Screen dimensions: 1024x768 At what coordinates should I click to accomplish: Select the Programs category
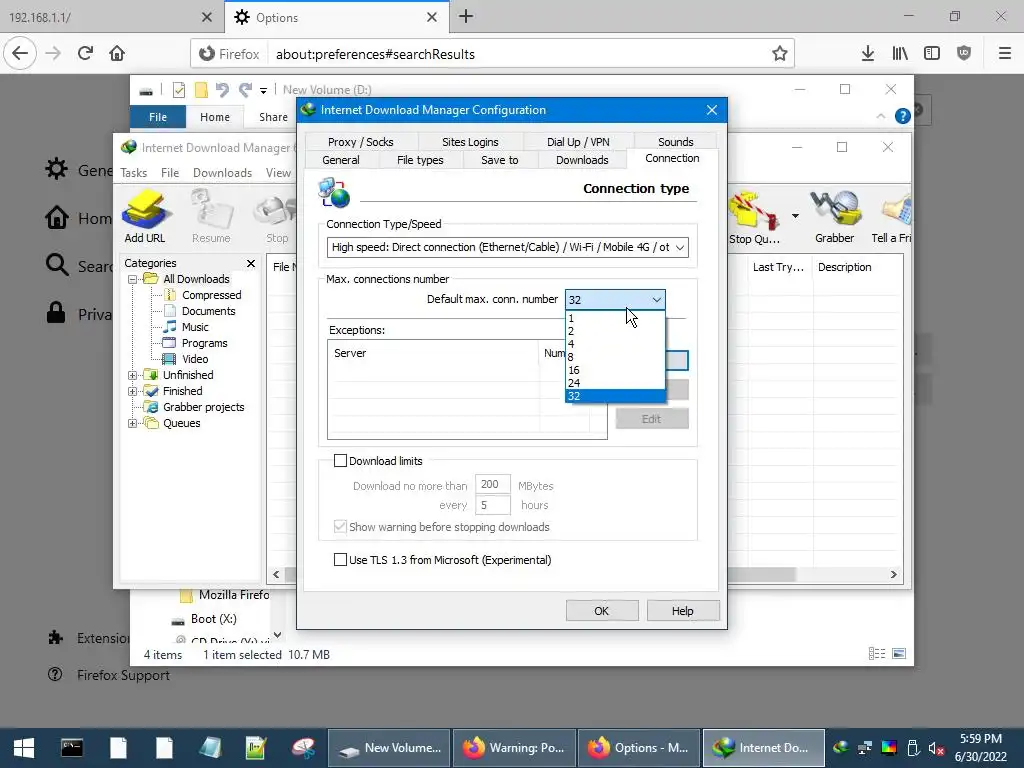[x=204, y=343]
